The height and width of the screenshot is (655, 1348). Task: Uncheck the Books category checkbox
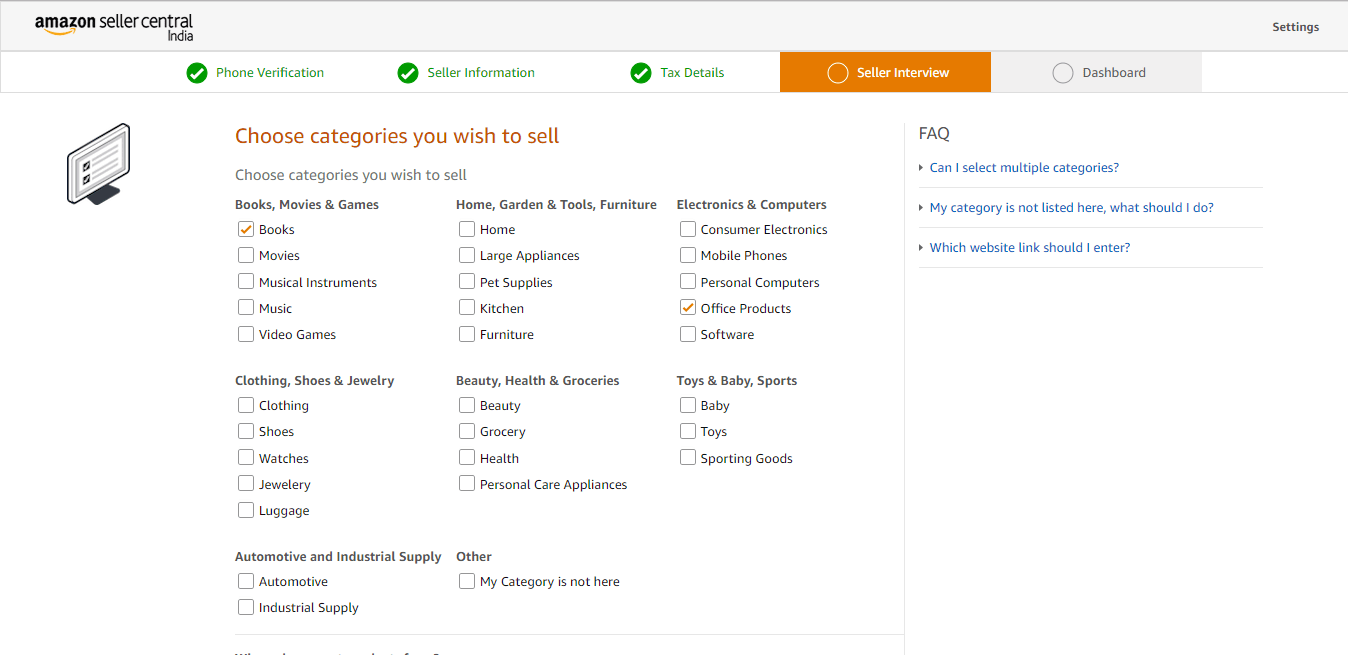click(x=246, y=229)
